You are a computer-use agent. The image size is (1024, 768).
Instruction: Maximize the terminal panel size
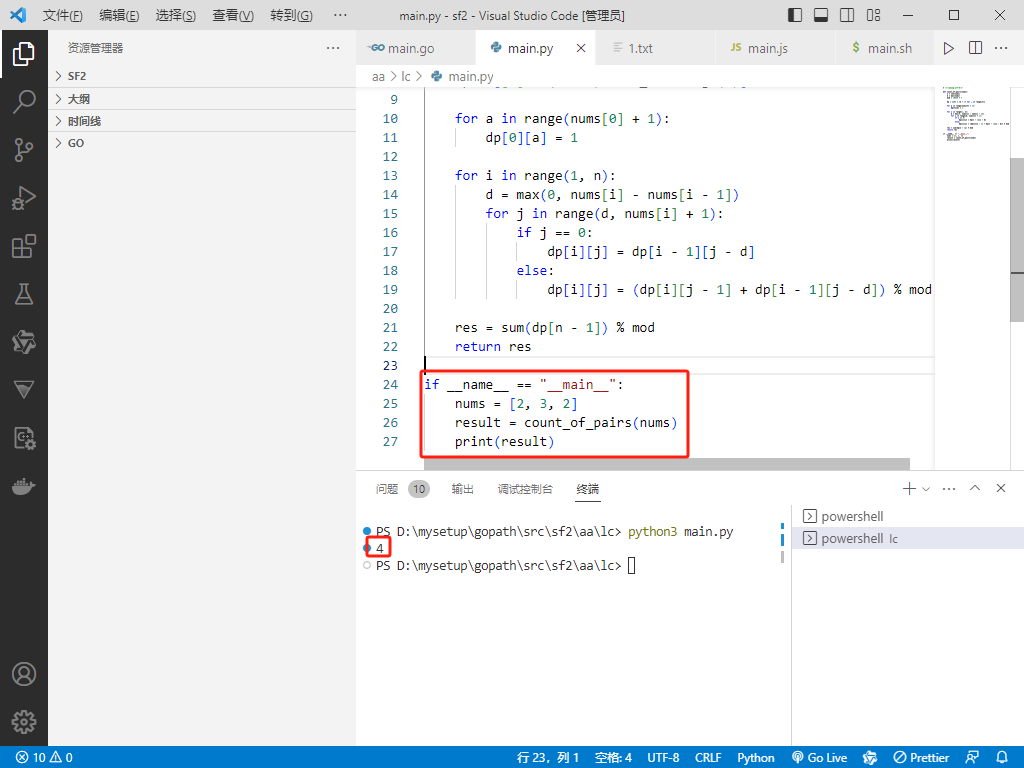[975, 488]
